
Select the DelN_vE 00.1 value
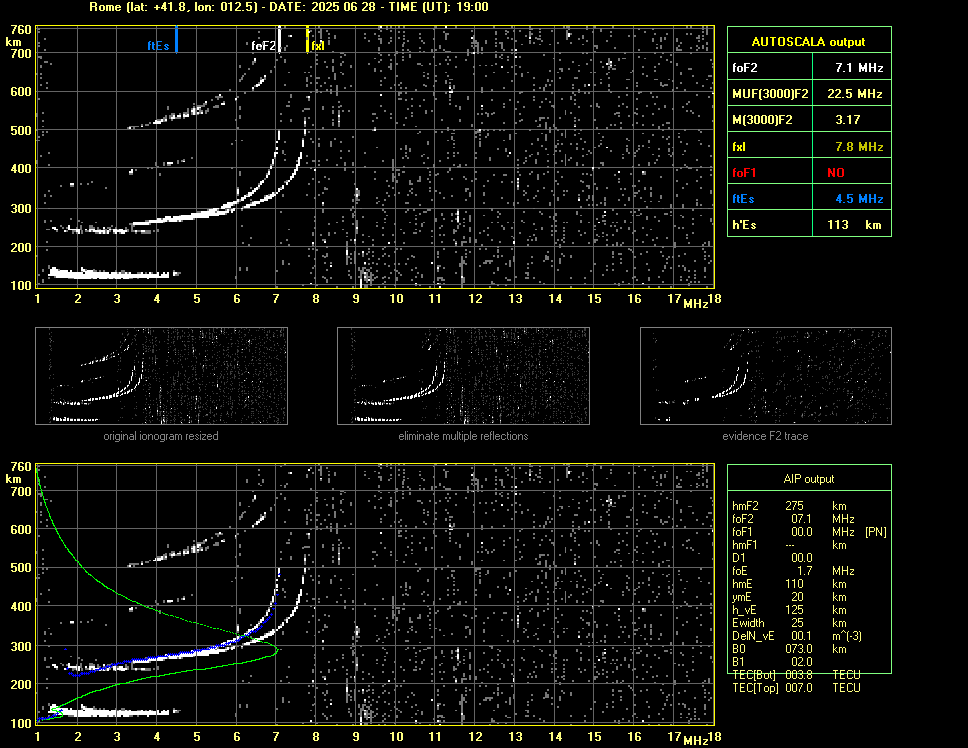coord(801,636)
